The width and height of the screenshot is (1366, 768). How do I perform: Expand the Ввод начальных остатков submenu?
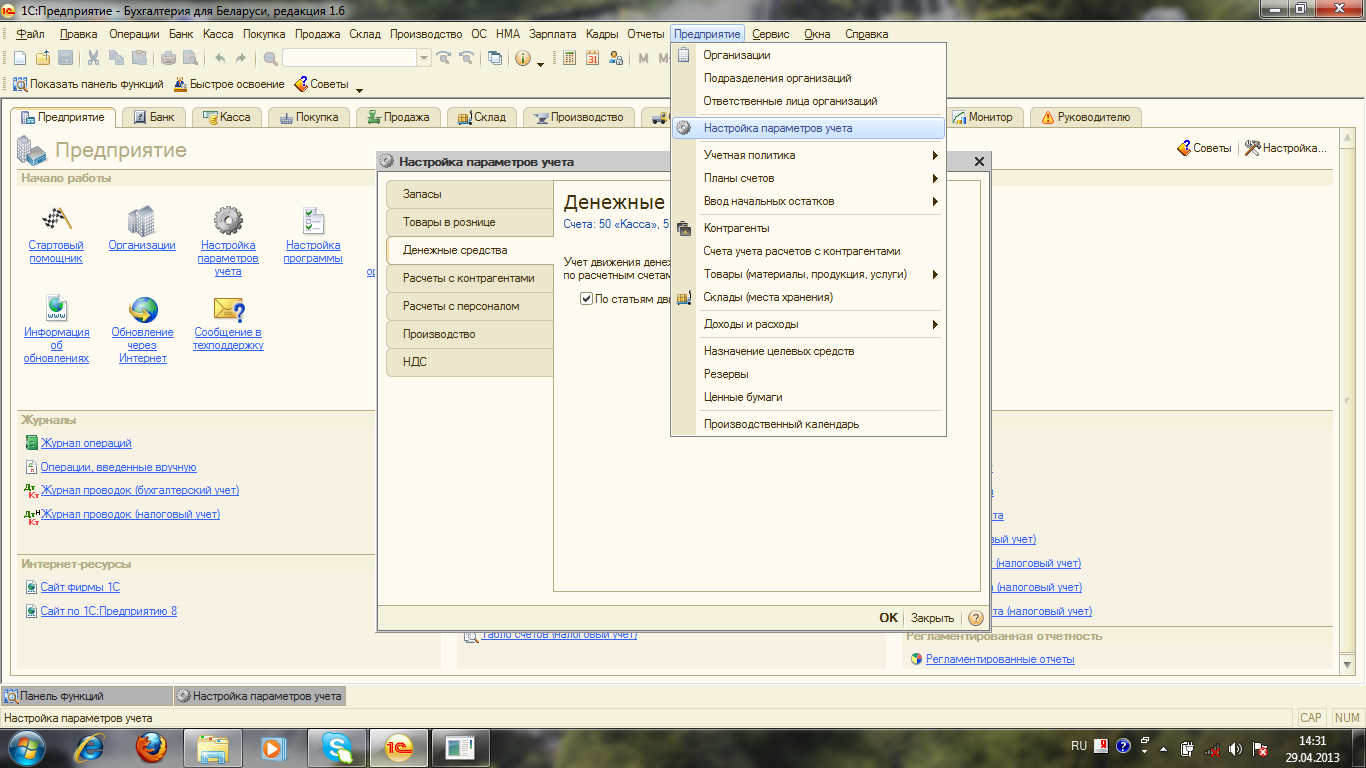[935, 201]
